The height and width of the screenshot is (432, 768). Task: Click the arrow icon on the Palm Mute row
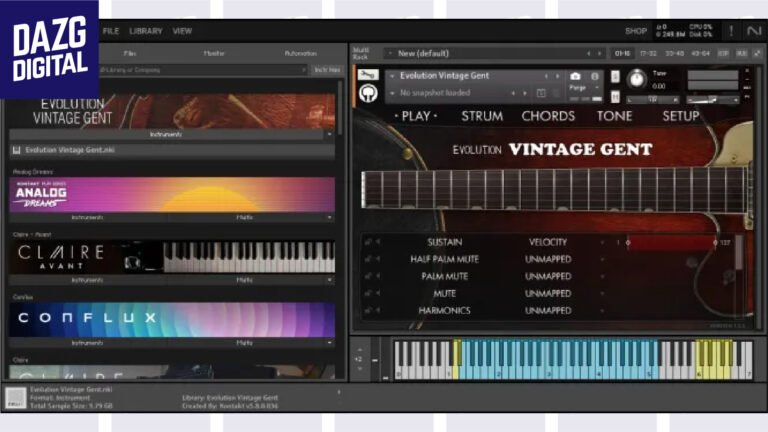pos(378,276)
